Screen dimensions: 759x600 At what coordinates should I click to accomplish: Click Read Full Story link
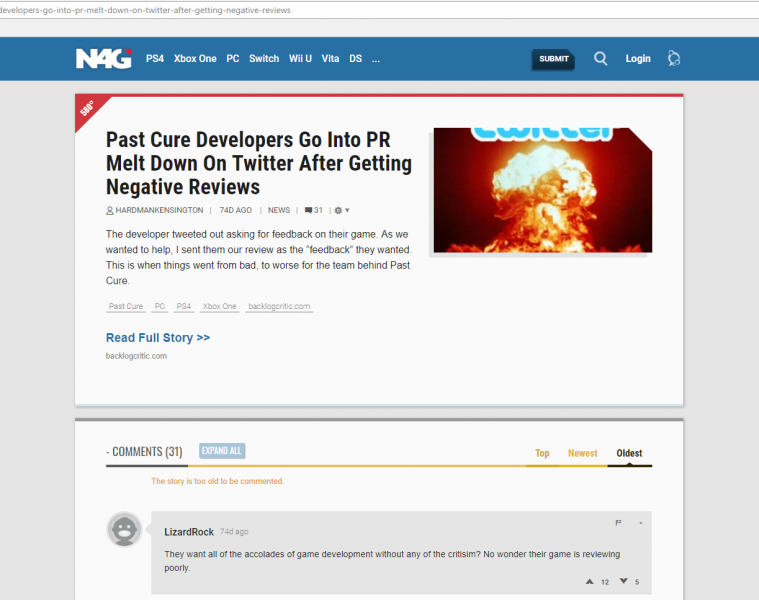pos(158,338)
